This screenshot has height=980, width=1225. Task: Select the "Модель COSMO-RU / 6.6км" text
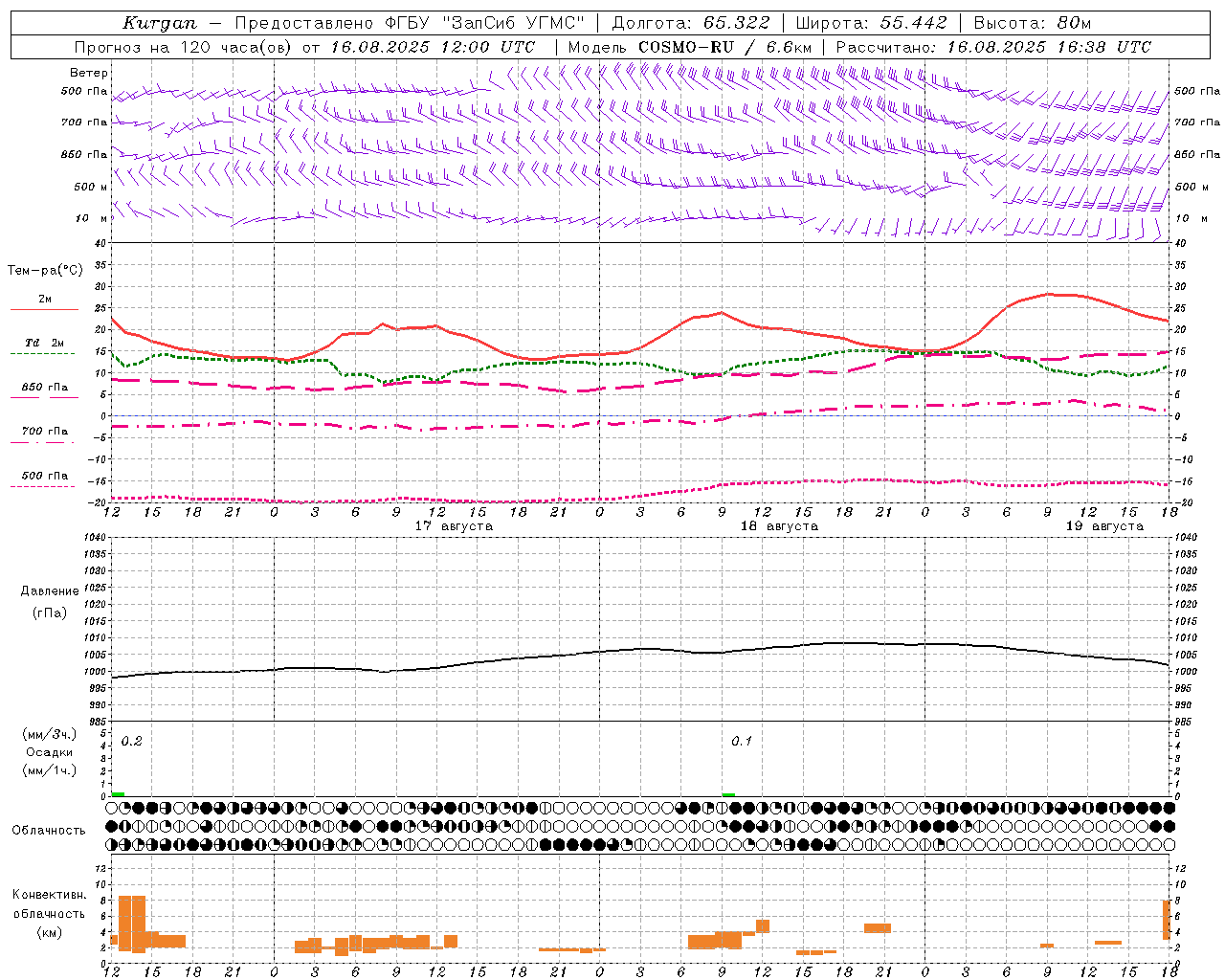690,47
